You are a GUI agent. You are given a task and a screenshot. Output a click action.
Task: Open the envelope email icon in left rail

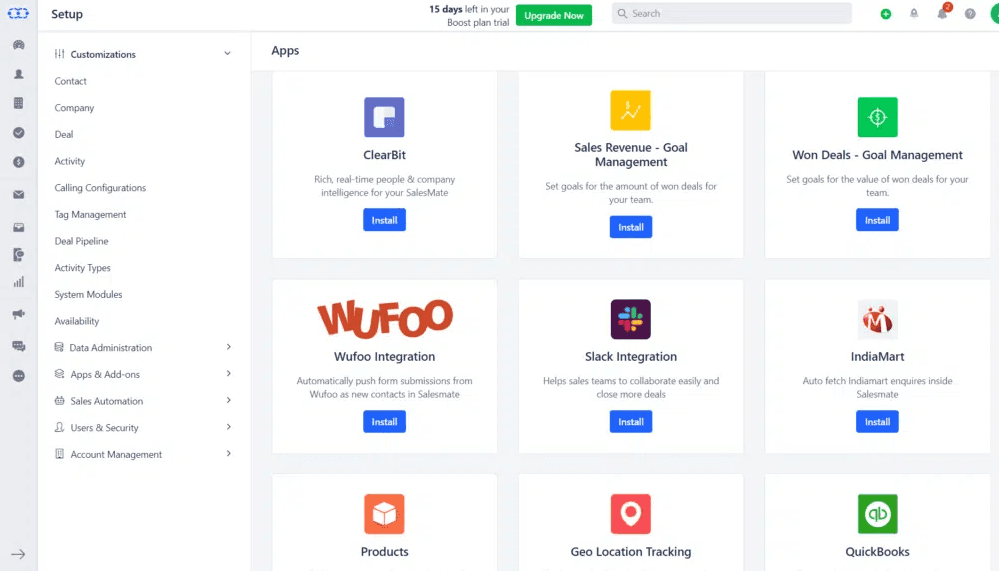click(18, 194)
